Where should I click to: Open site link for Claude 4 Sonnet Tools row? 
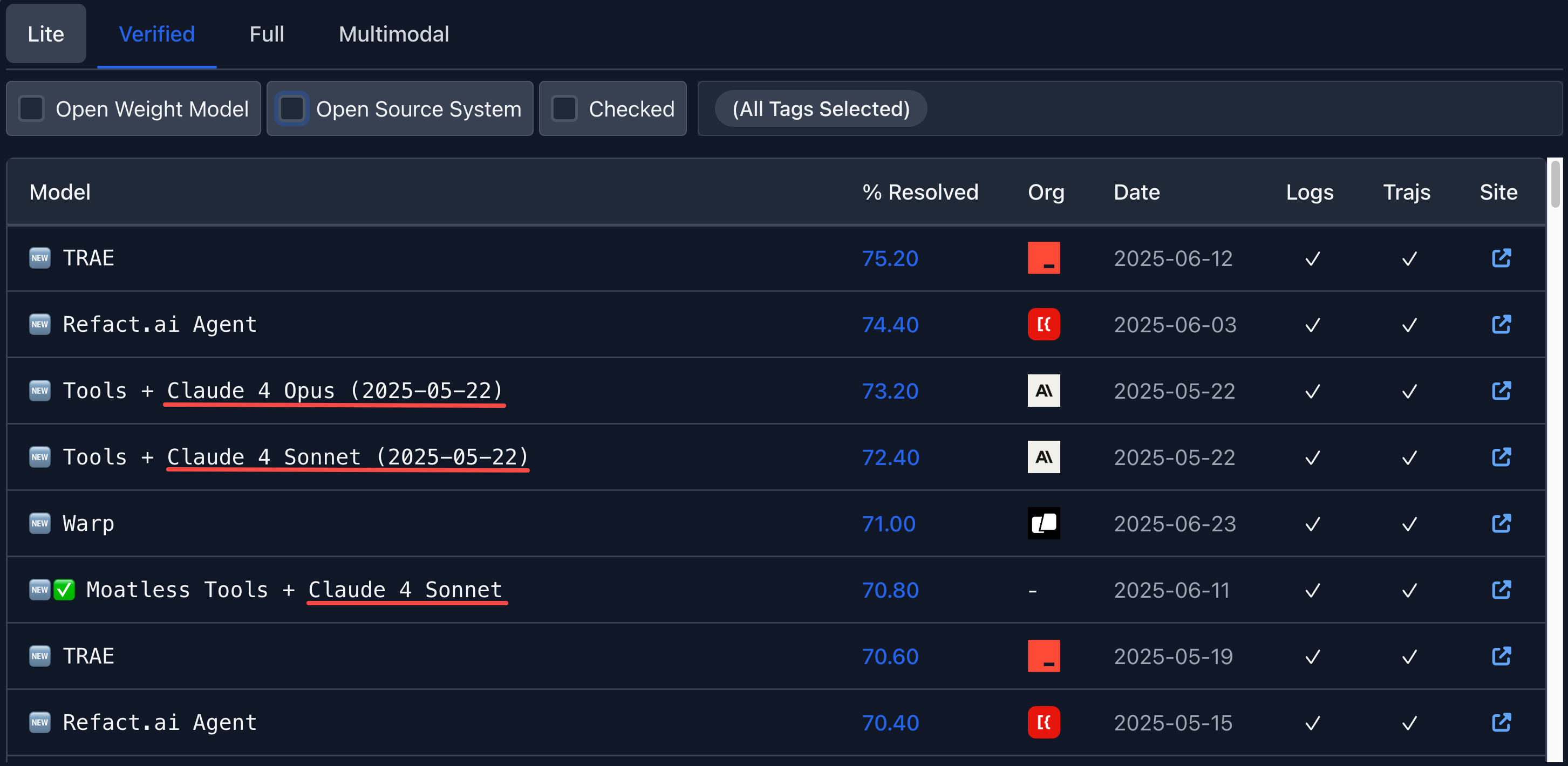click(1501, 457)
